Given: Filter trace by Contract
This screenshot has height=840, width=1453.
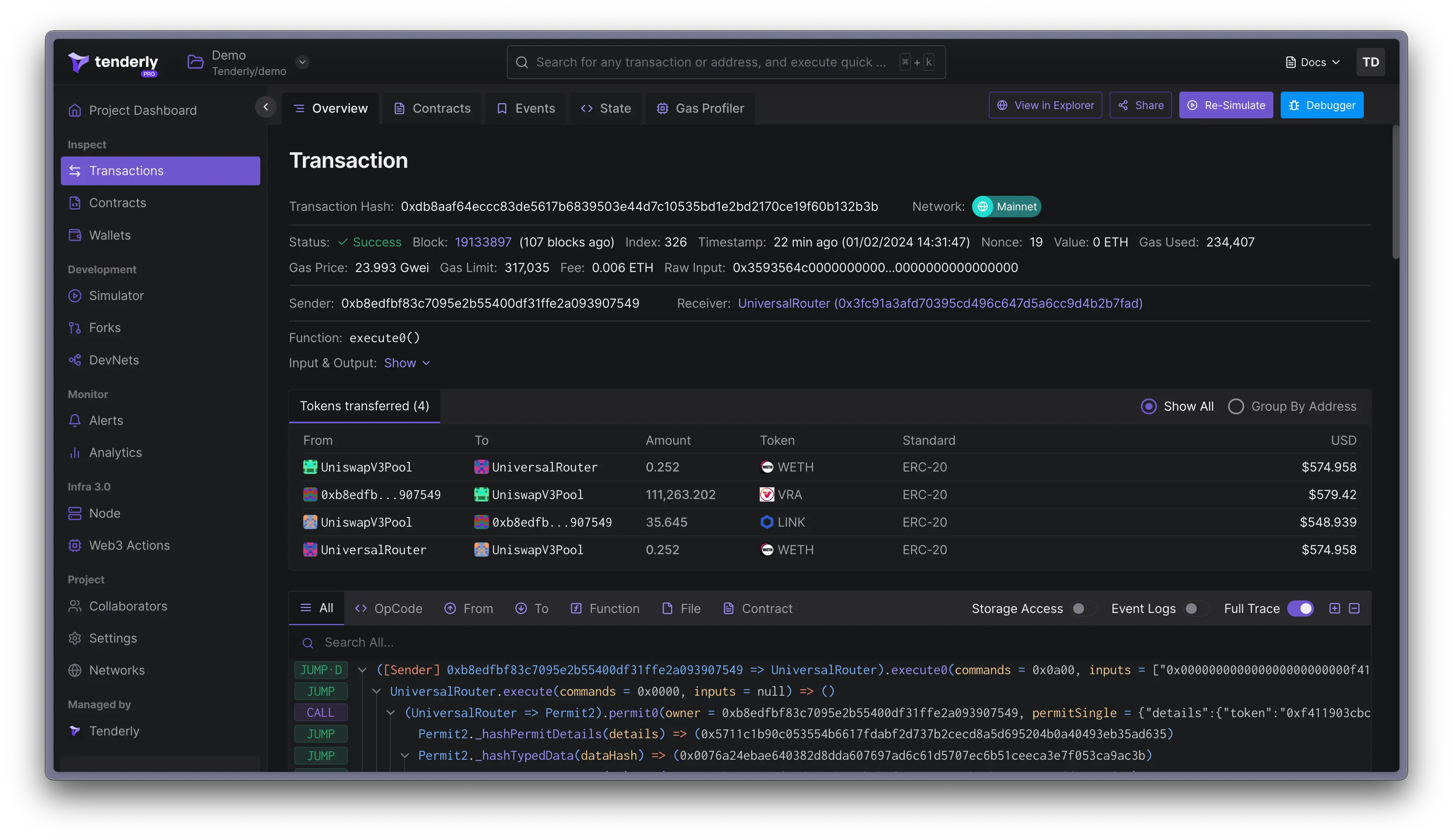Looking at the screenshot, I should [758, 608].
